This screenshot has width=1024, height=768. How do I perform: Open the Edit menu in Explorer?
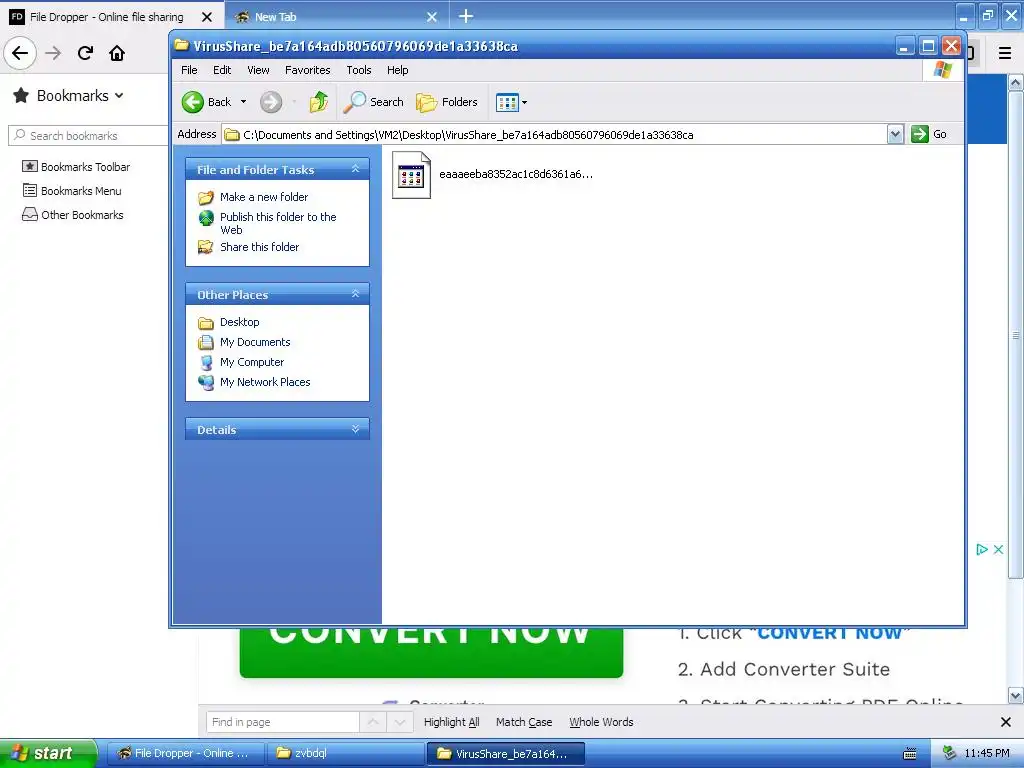tap(222, 70)
